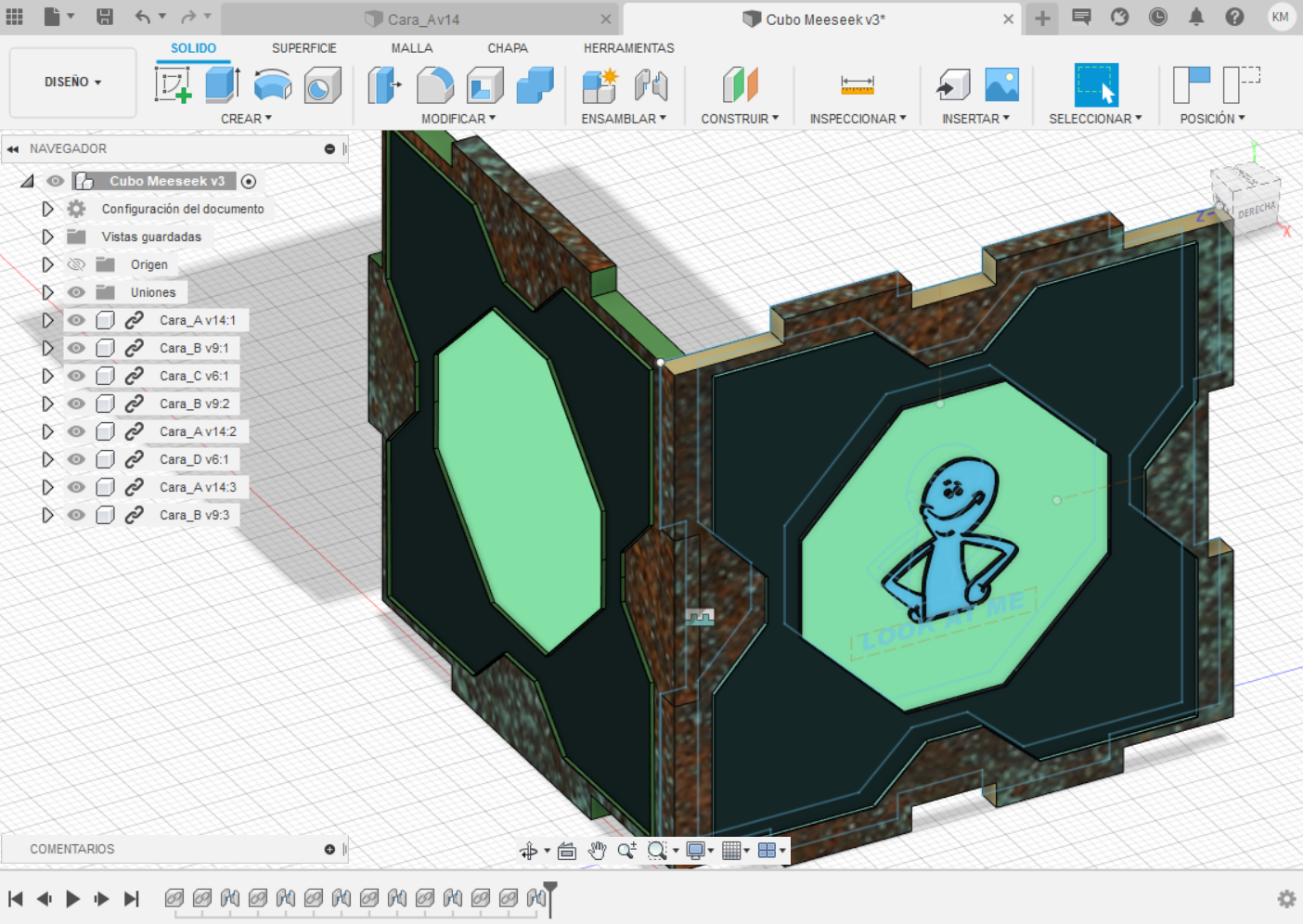Switch to the MALLA tab

point(412,48)
